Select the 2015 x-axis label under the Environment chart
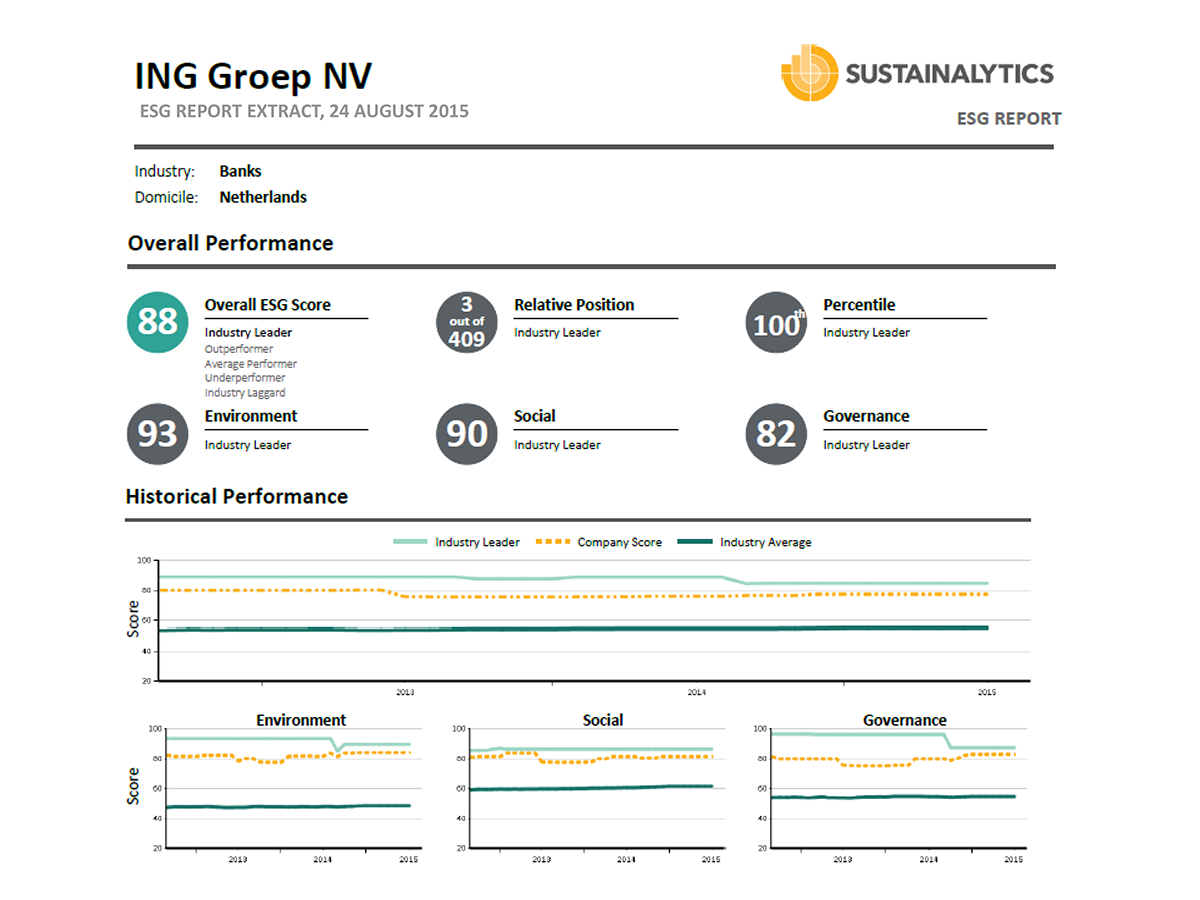The height and width of the screenshot is (900, 1200). (409, 859)
